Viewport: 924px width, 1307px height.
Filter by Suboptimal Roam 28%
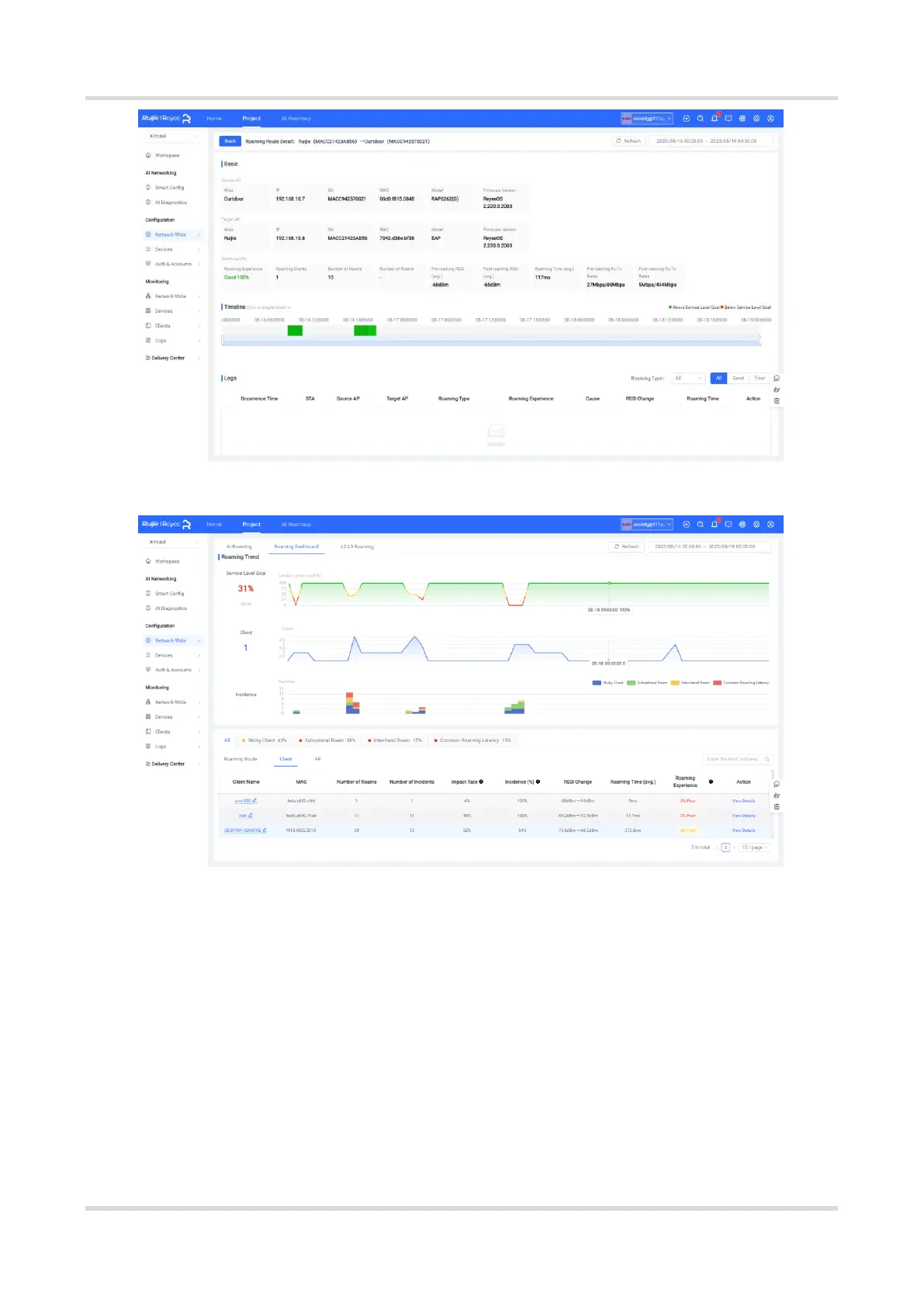tap(327, 740)
